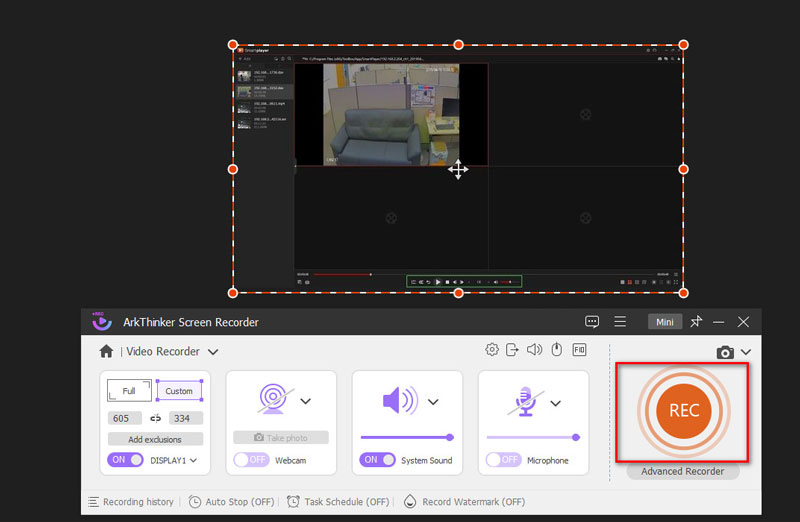The image size is (800, 522).
Task: Turn on the Microphone toggle
Action: (504, 460)
